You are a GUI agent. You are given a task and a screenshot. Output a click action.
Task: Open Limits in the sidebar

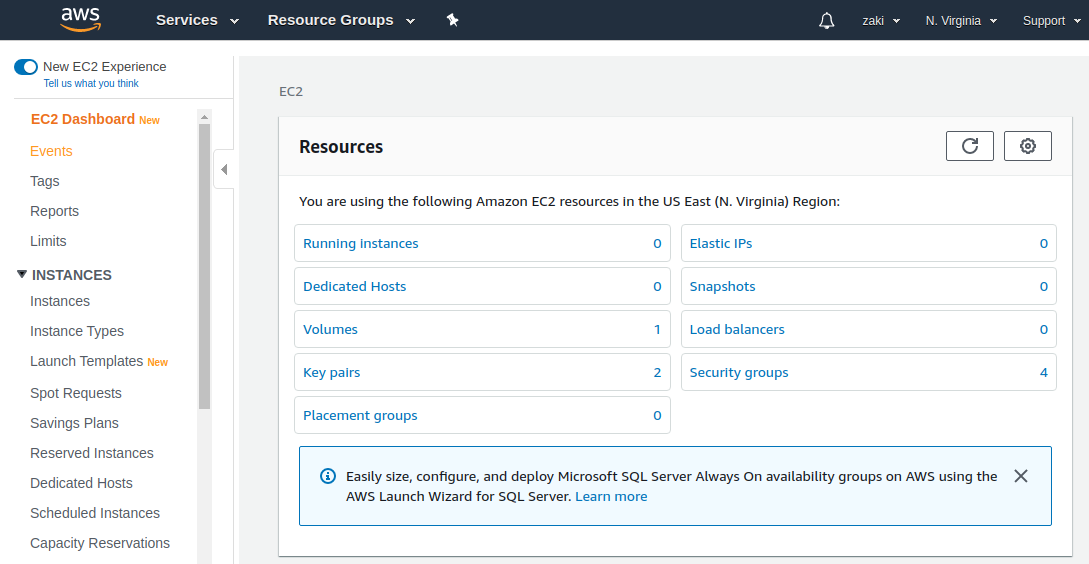(48, 241)
